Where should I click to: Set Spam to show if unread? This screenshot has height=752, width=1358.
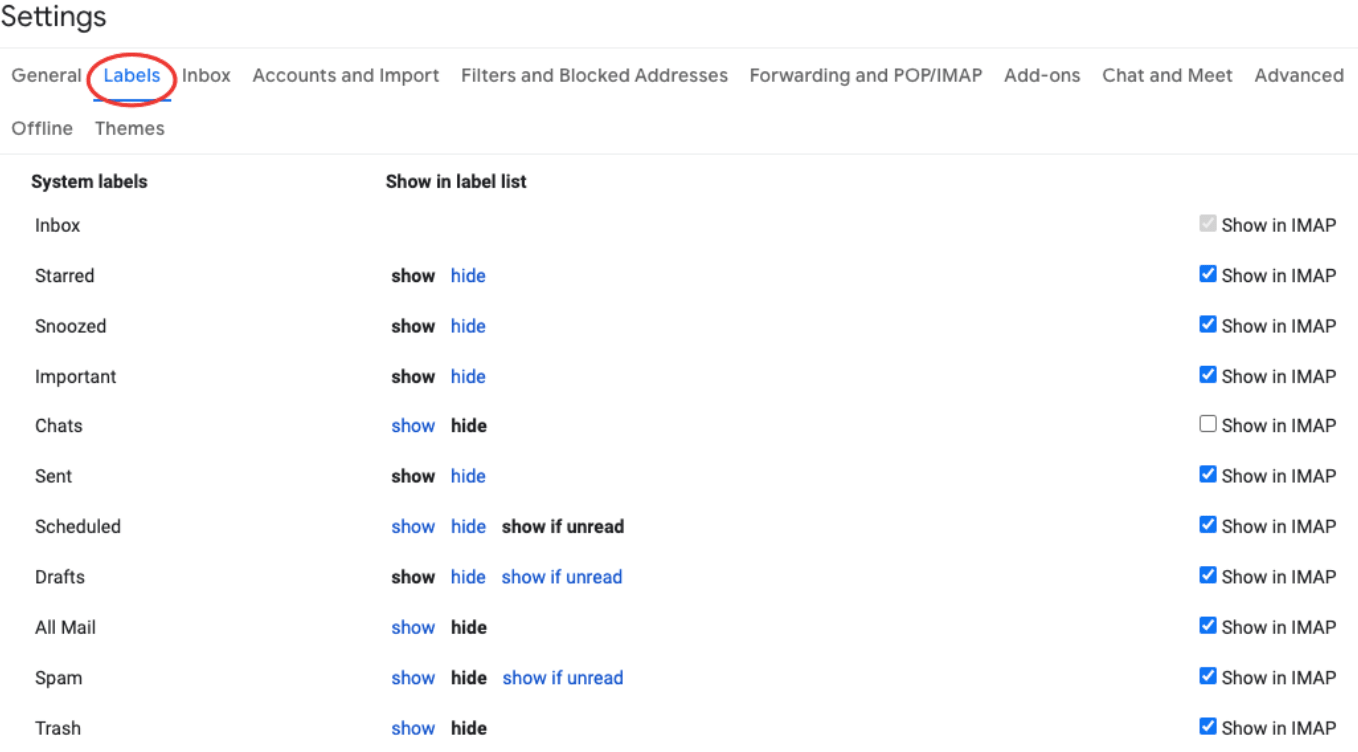(x=562, y=677)
